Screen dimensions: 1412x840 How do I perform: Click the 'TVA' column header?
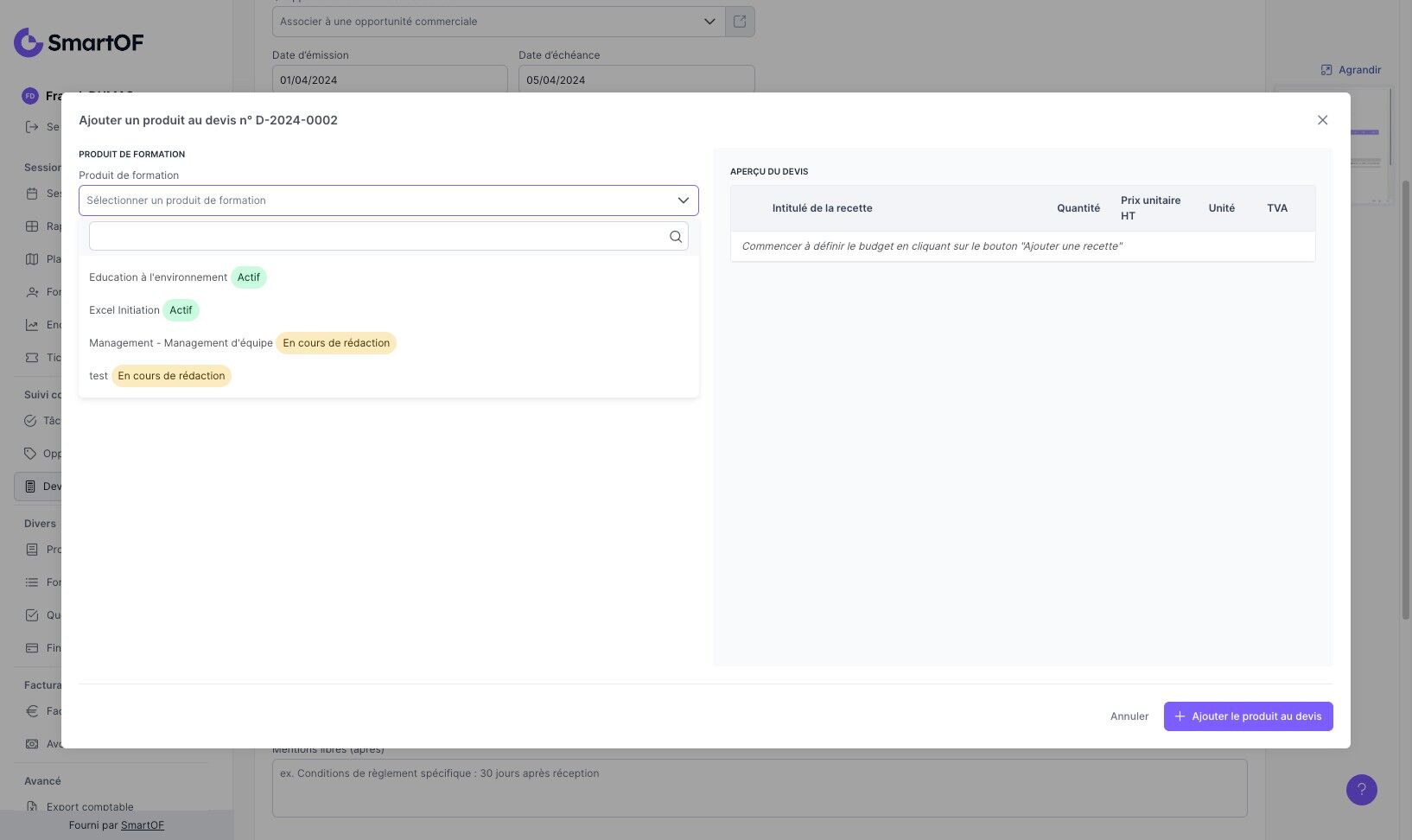click(1277, 208)
